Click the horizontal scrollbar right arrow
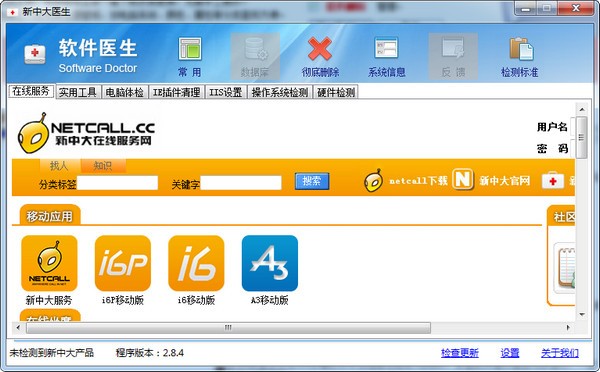 [x=568, y=328]
